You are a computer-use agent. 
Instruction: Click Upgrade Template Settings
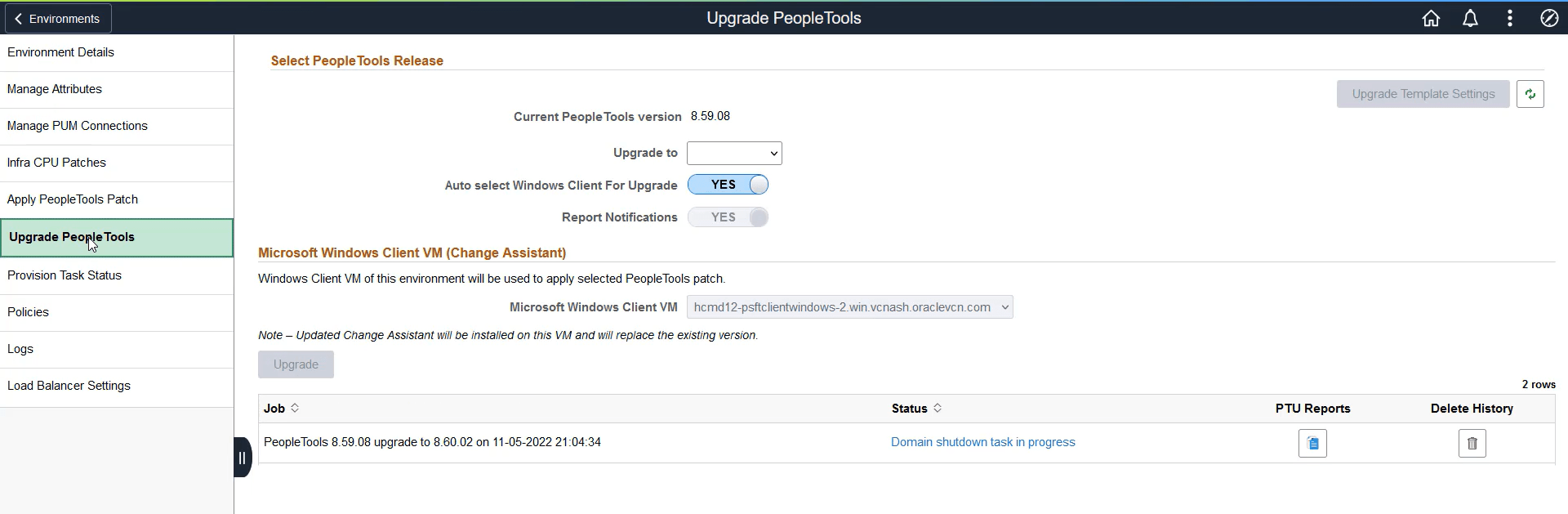(1422, 93)
